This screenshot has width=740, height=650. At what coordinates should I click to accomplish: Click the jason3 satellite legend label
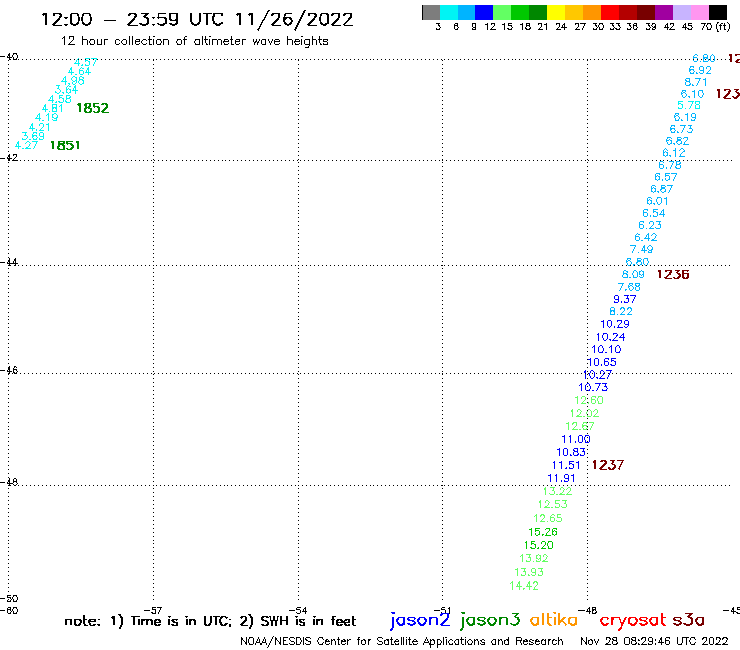[490, 620]
